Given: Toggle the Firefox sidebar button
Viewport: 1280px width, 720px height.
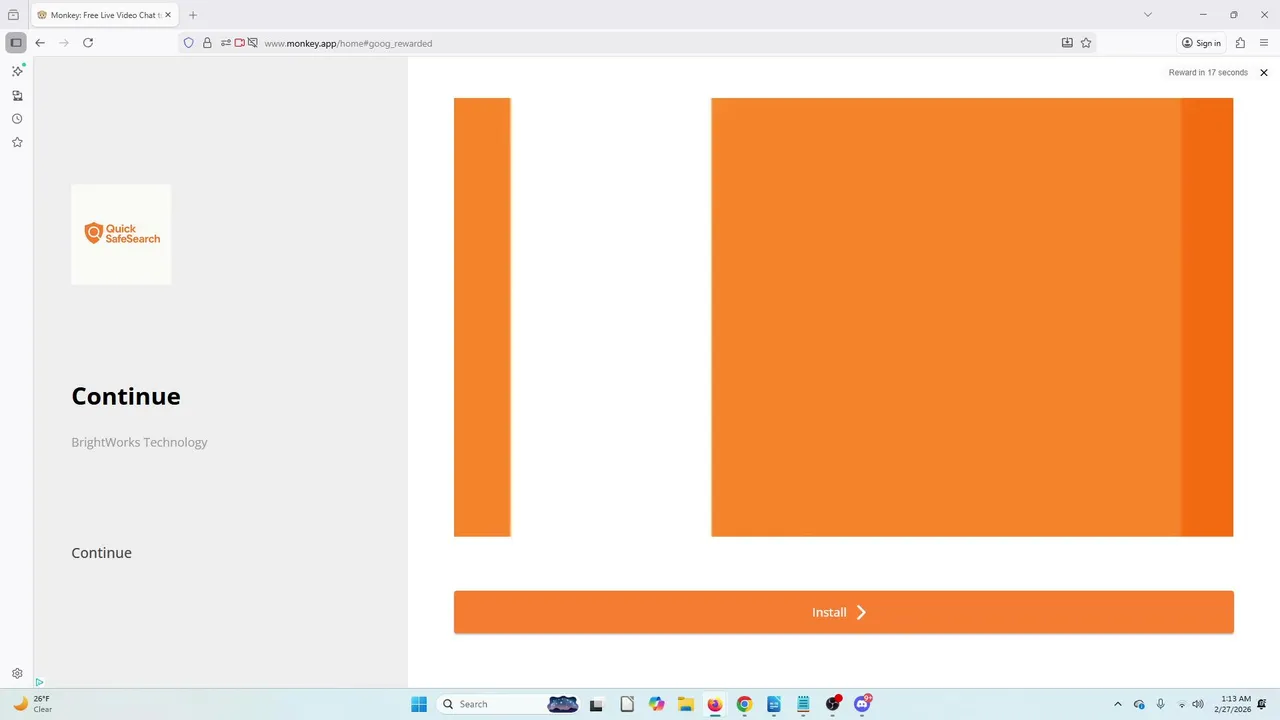Looking at the screenshot, I should 16,43.
